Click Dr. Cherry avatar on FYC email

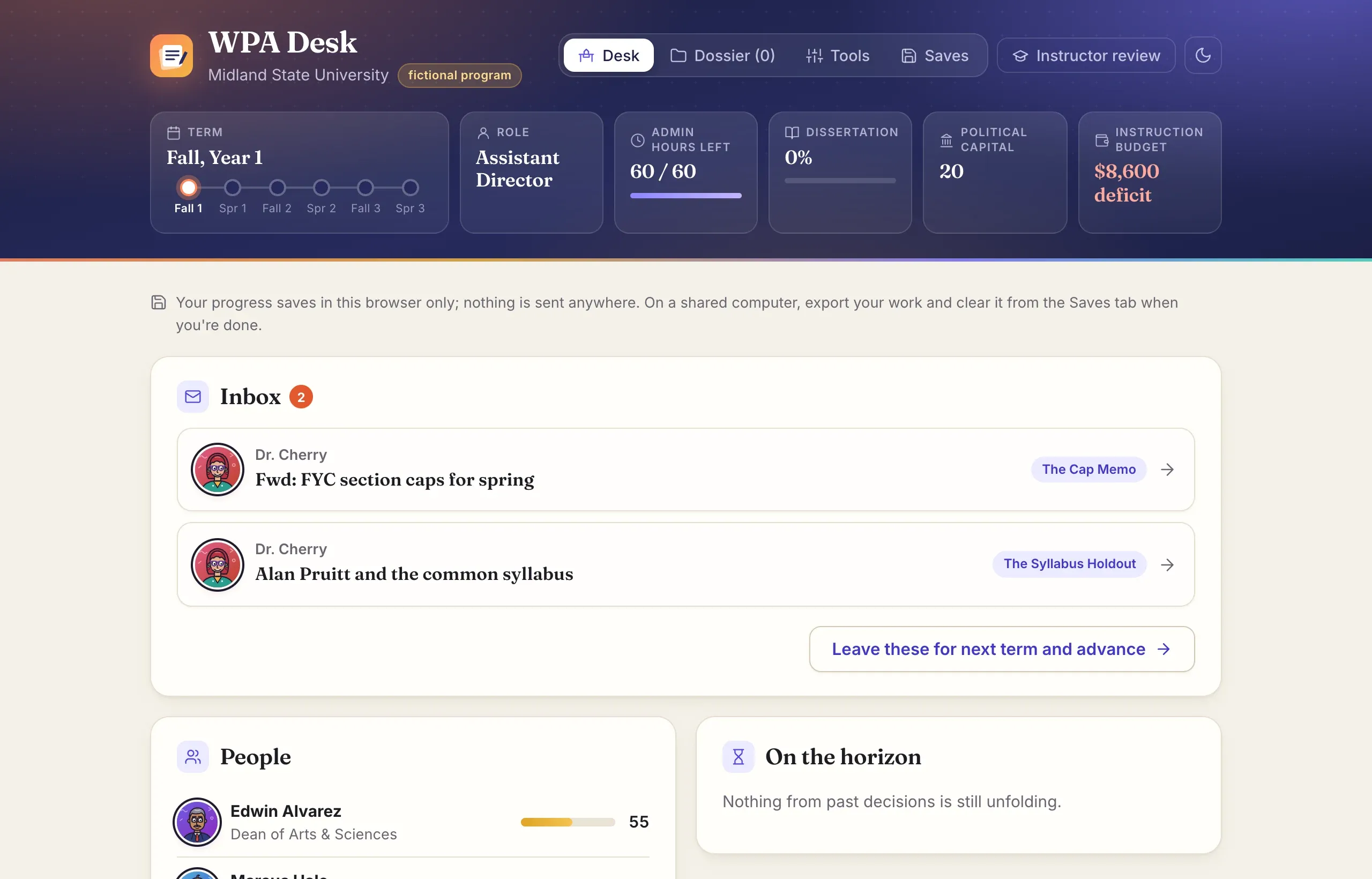(x=218, y=469)
